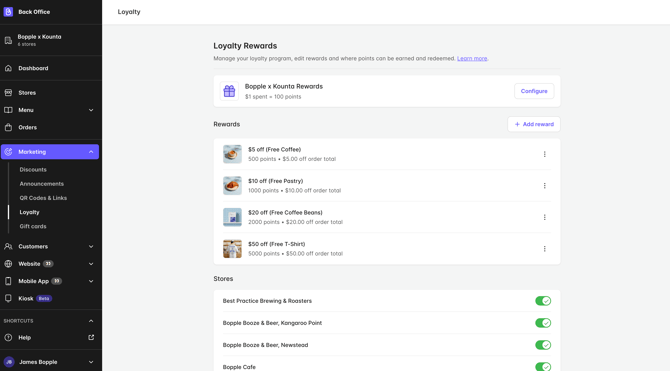The width and height of the screenshot is (670, 371).
Task: Click the Free Pastry reward thumbnail
Action: (x=232, y=186)
